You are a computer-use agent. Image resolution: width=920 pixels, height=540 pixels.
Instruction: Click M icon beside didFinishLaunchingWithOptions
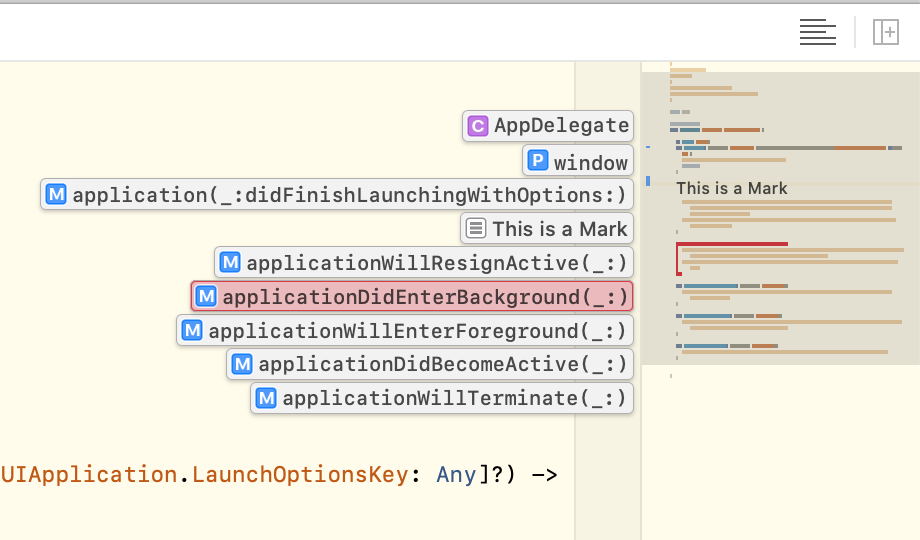click(56, 194)
